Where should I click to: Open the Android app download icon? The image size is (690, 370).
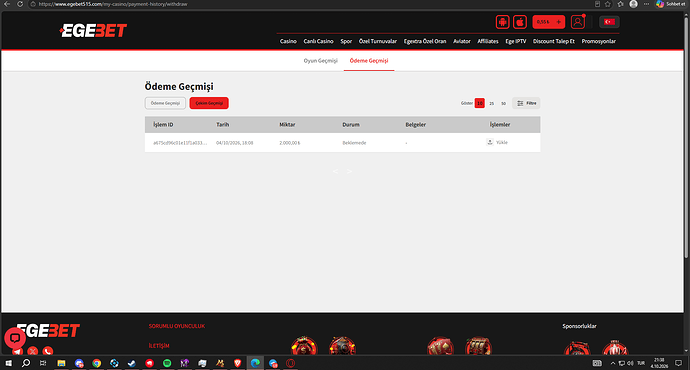point(503,22)
